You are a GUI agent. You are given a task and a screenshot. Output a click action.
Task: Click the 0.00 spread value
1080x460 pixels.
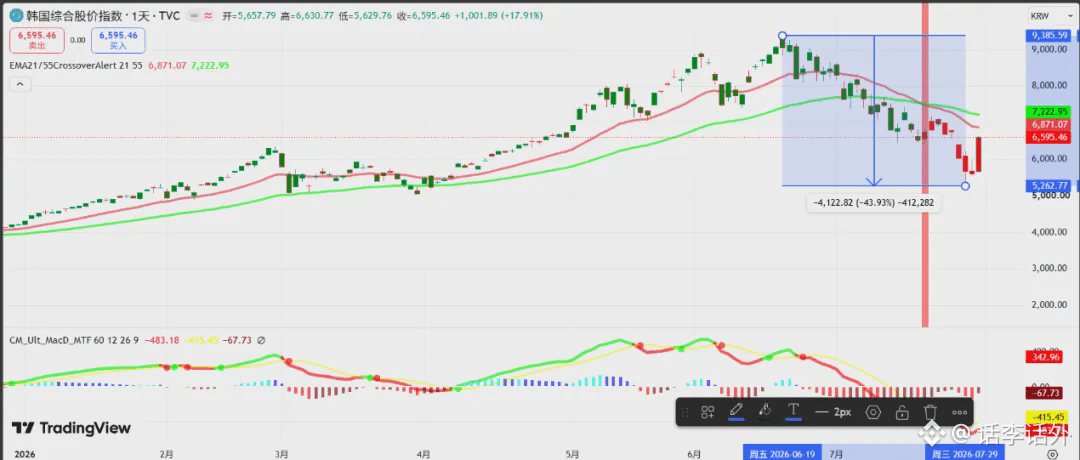point(77,40)
